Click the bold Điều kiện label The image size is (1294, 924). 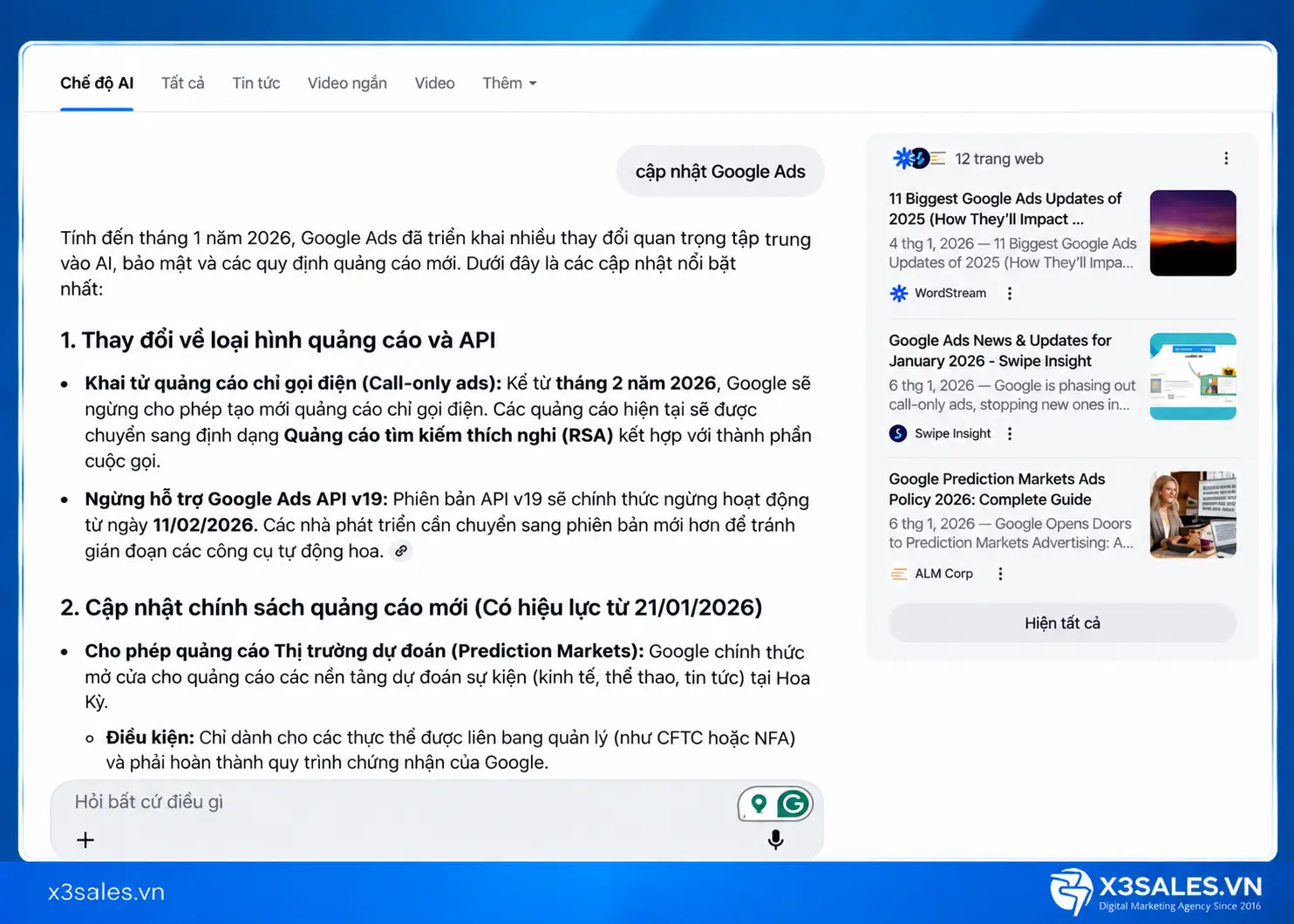[150, 737]
